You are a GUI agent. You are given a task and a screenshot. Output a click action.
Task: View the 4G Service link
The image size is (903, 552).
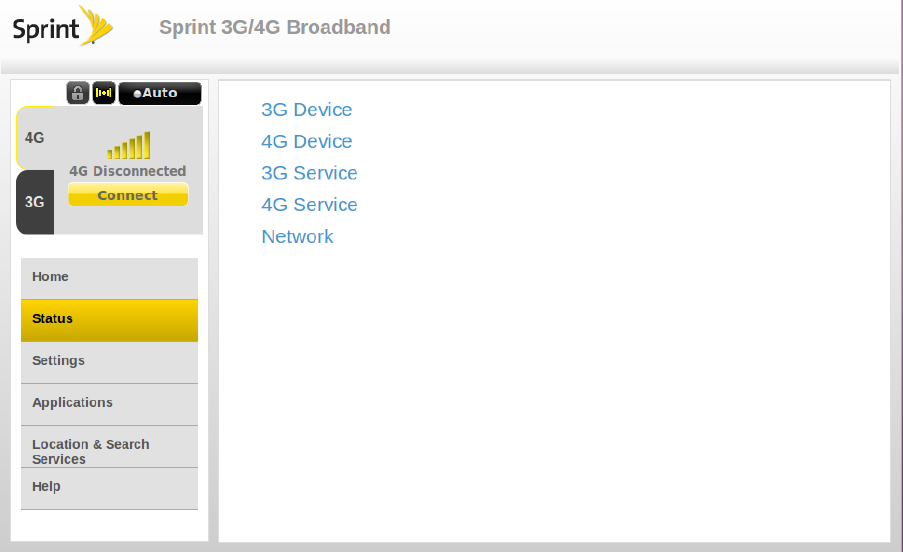[x=309, y=205]
